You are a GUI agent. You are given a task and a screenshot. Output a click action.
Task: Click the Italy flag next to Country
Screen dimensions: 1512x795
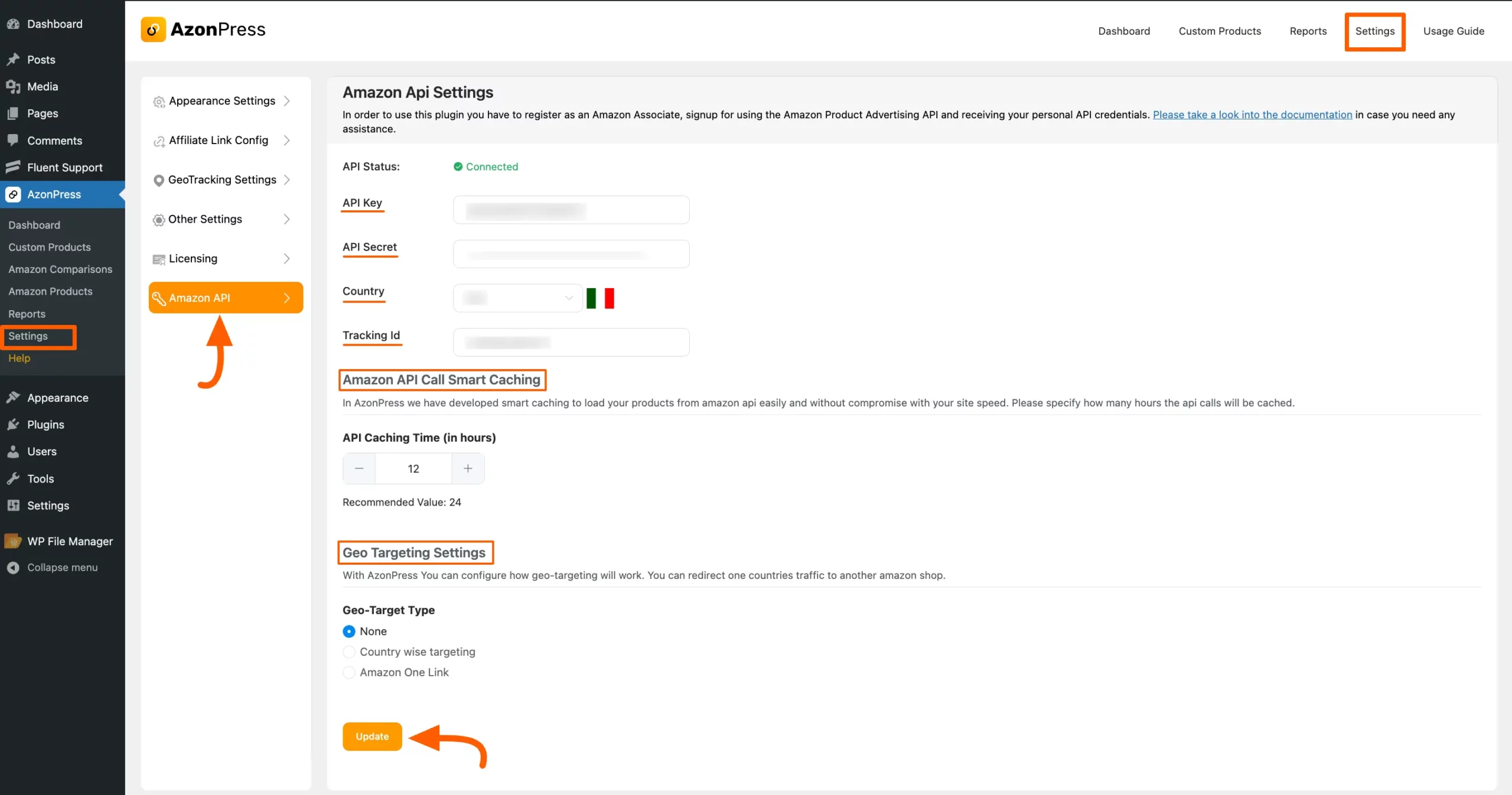[x=600, y=298]
